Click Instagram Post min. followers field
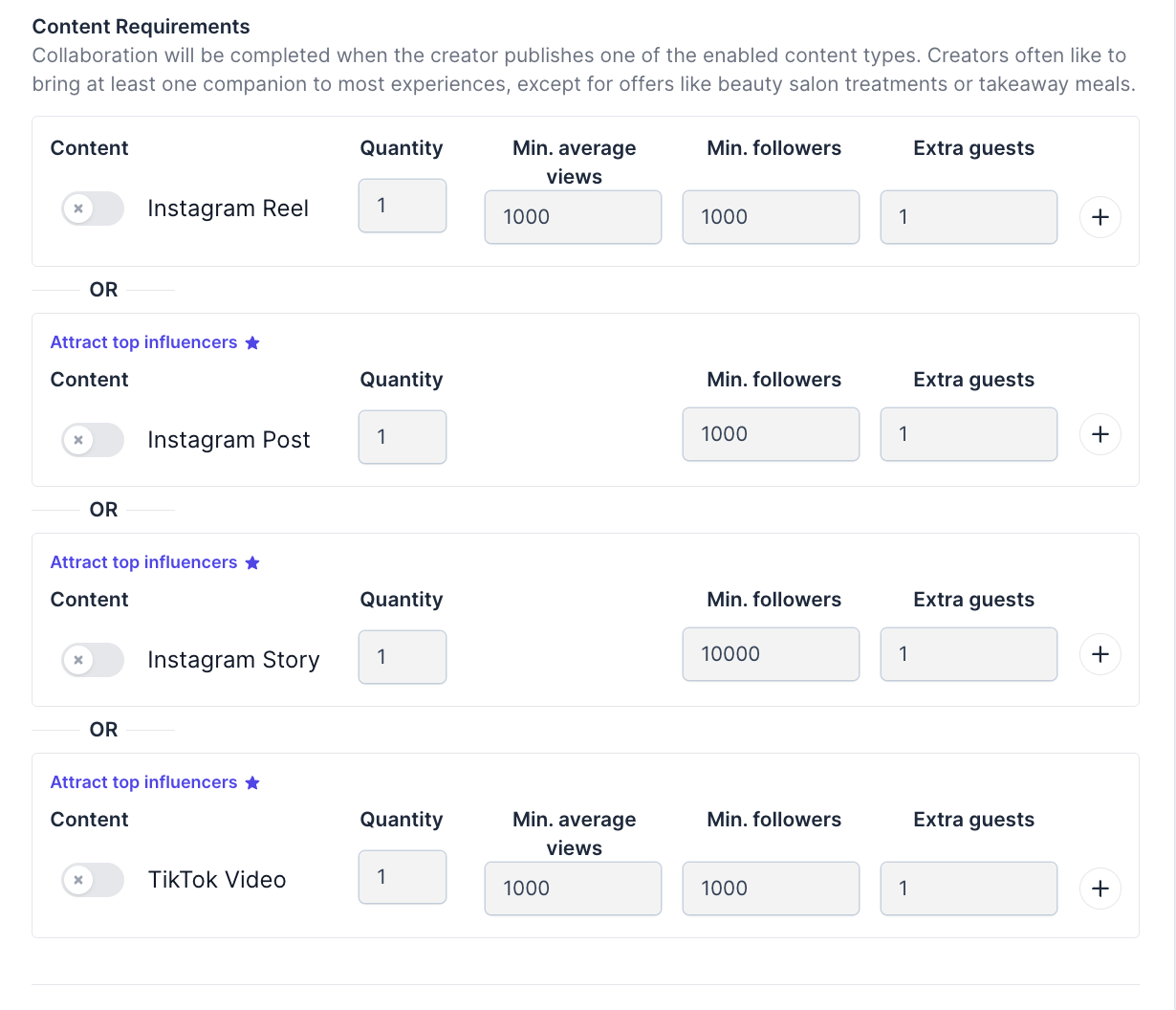 click(x=771, y=434)
